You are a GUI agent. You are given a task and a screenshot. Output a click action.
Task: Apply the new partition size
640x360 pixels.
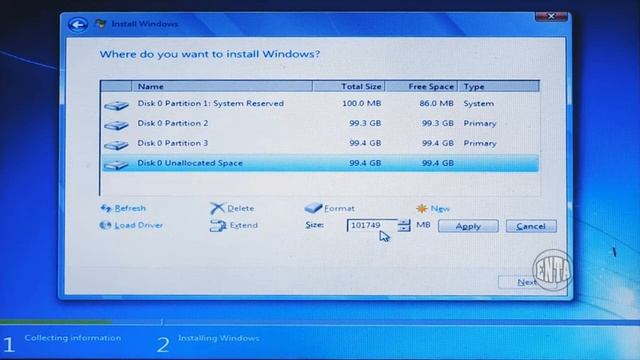468,226
